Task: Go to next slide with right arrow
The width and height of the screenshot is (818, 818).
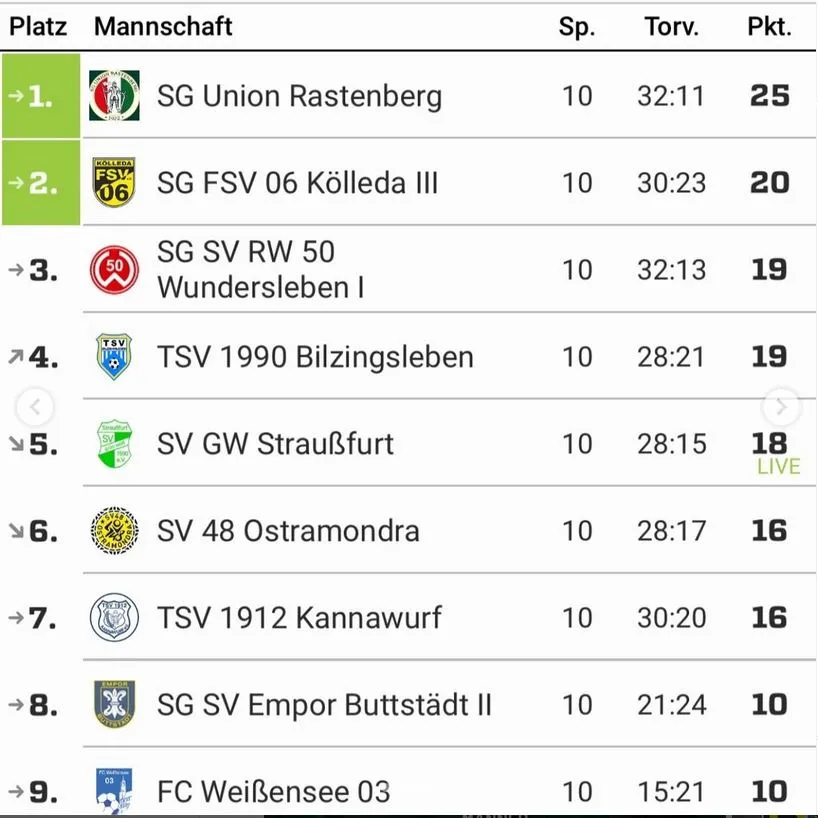Action: click(x=781, y=407)
